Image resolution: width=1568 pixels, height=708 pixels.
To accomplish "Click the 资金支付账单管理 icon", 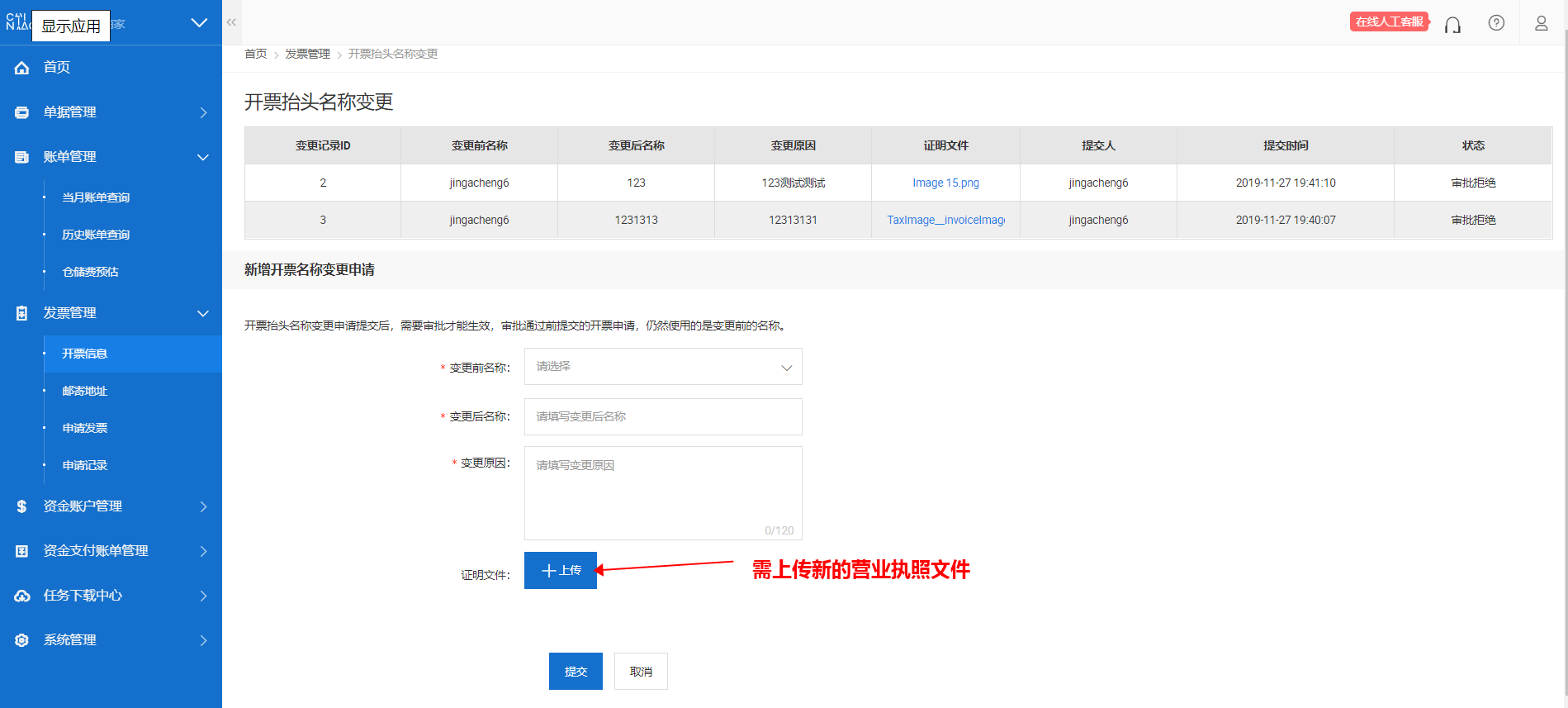I will (x=22, y=551).
